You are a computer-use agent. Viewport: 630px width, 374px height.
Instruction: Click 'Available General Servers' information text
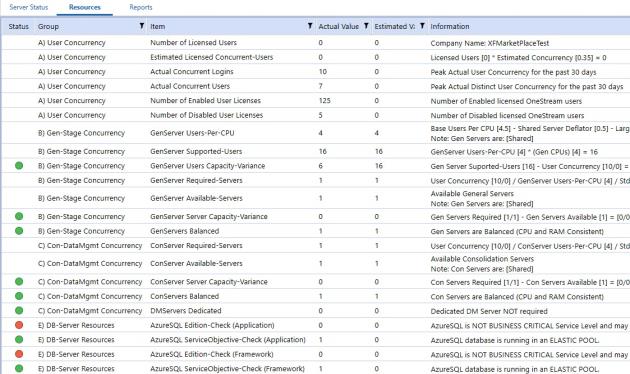[x=472, y=193]
